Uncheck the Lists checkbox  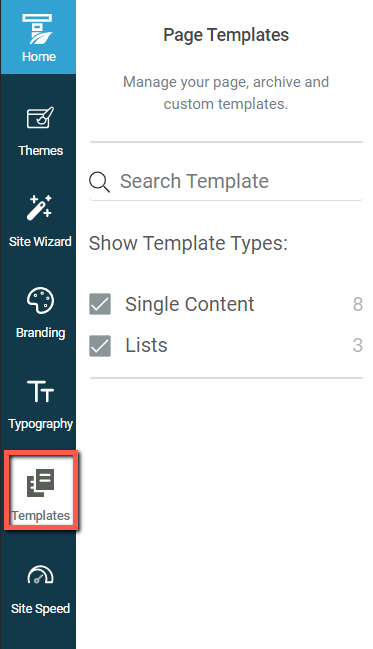(x=100, y=346)
